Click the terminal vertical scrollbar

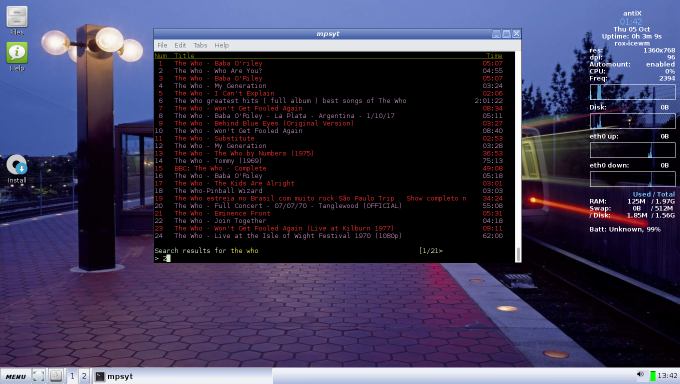tap(518, 157)
